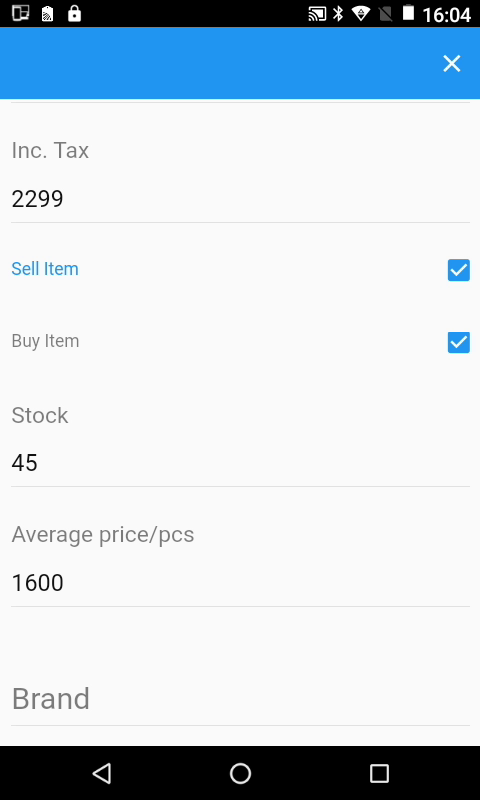The image size is (480, 800).
Task: Tap the Buy Item label text
Action: 45,341
